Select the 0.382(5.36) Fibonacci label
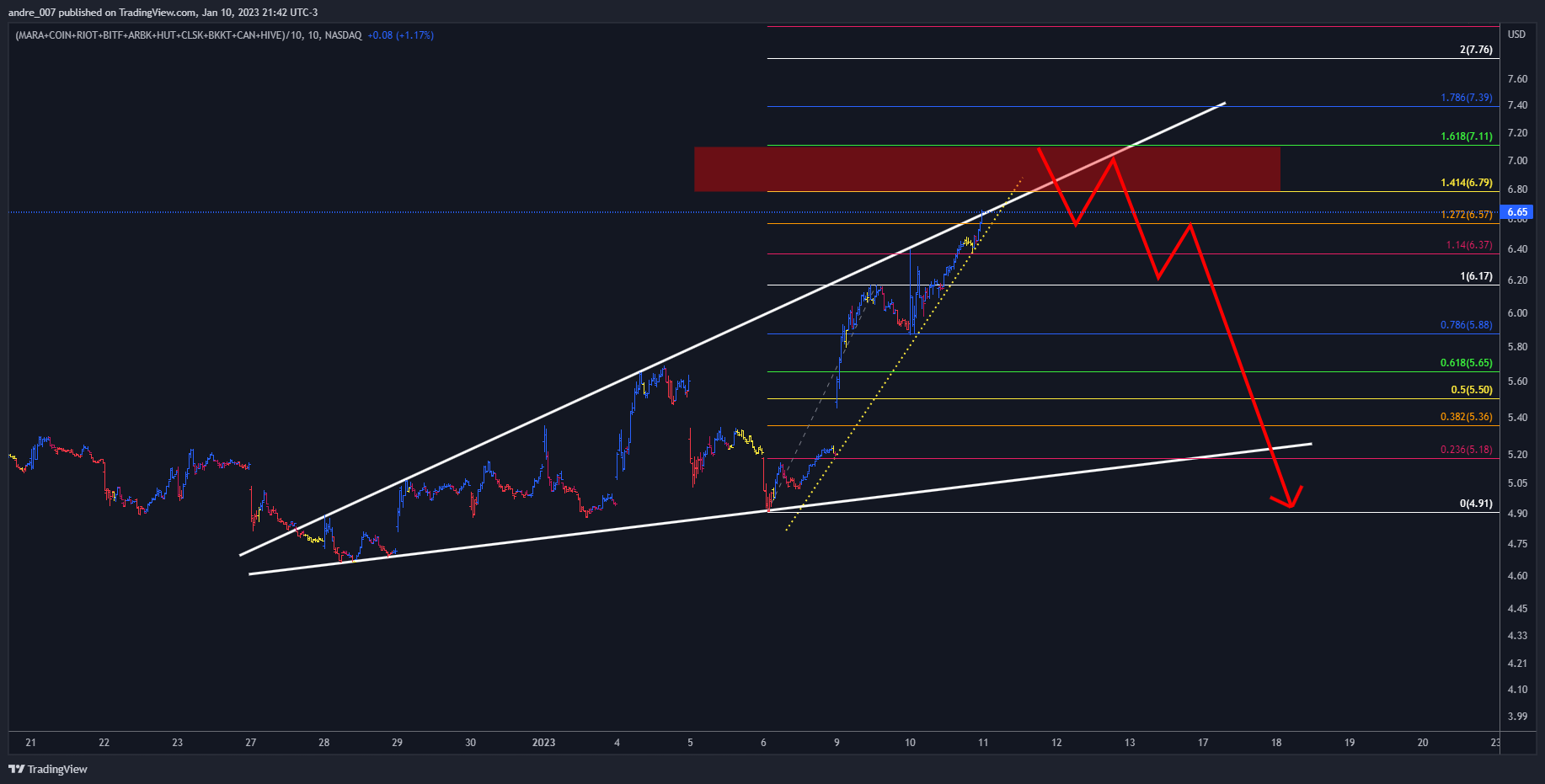This screenshot has height=784, width=1545. click(x=1466, y=417)
